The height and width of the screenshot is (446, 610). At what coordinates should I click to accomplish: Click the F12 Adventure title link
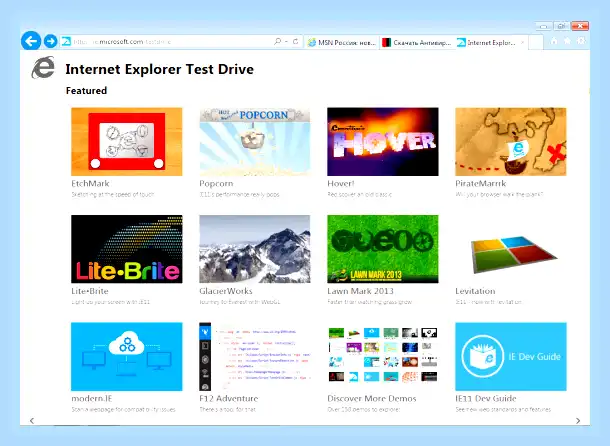pos(229,398)
